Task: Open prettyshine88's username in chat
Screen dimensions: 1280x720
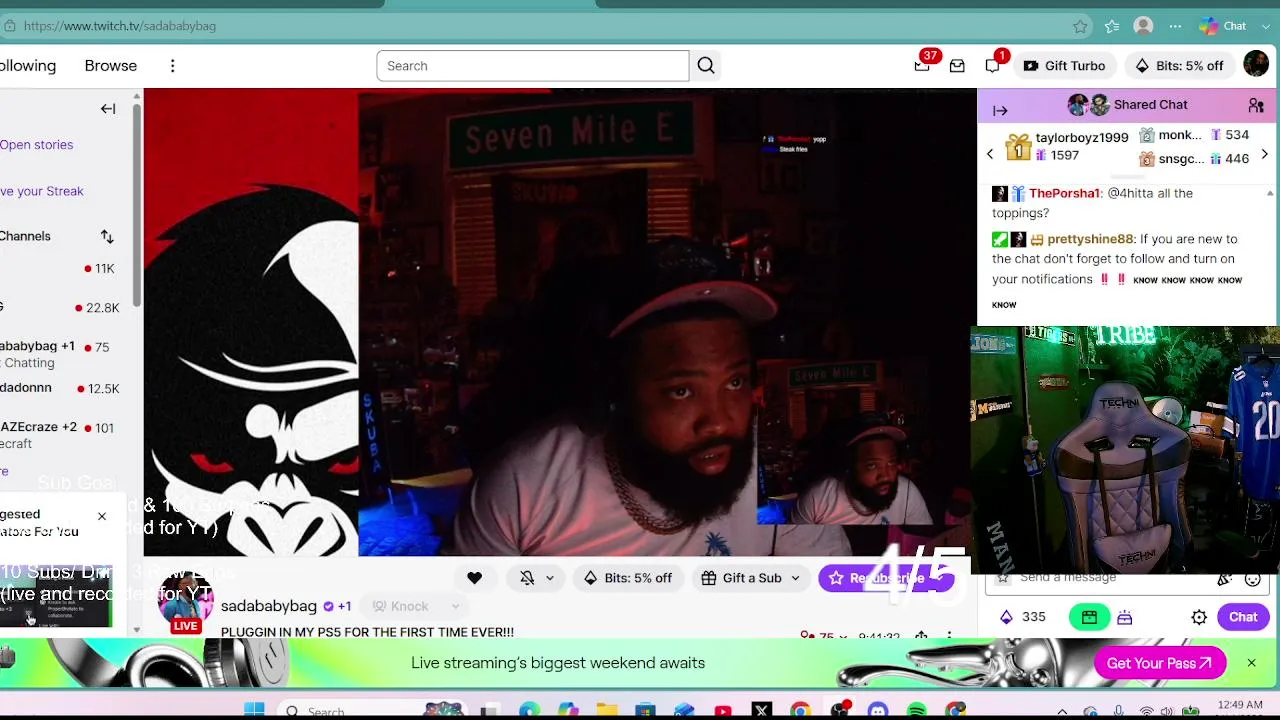Action: pyautogui.click(x=1090, y=239)
